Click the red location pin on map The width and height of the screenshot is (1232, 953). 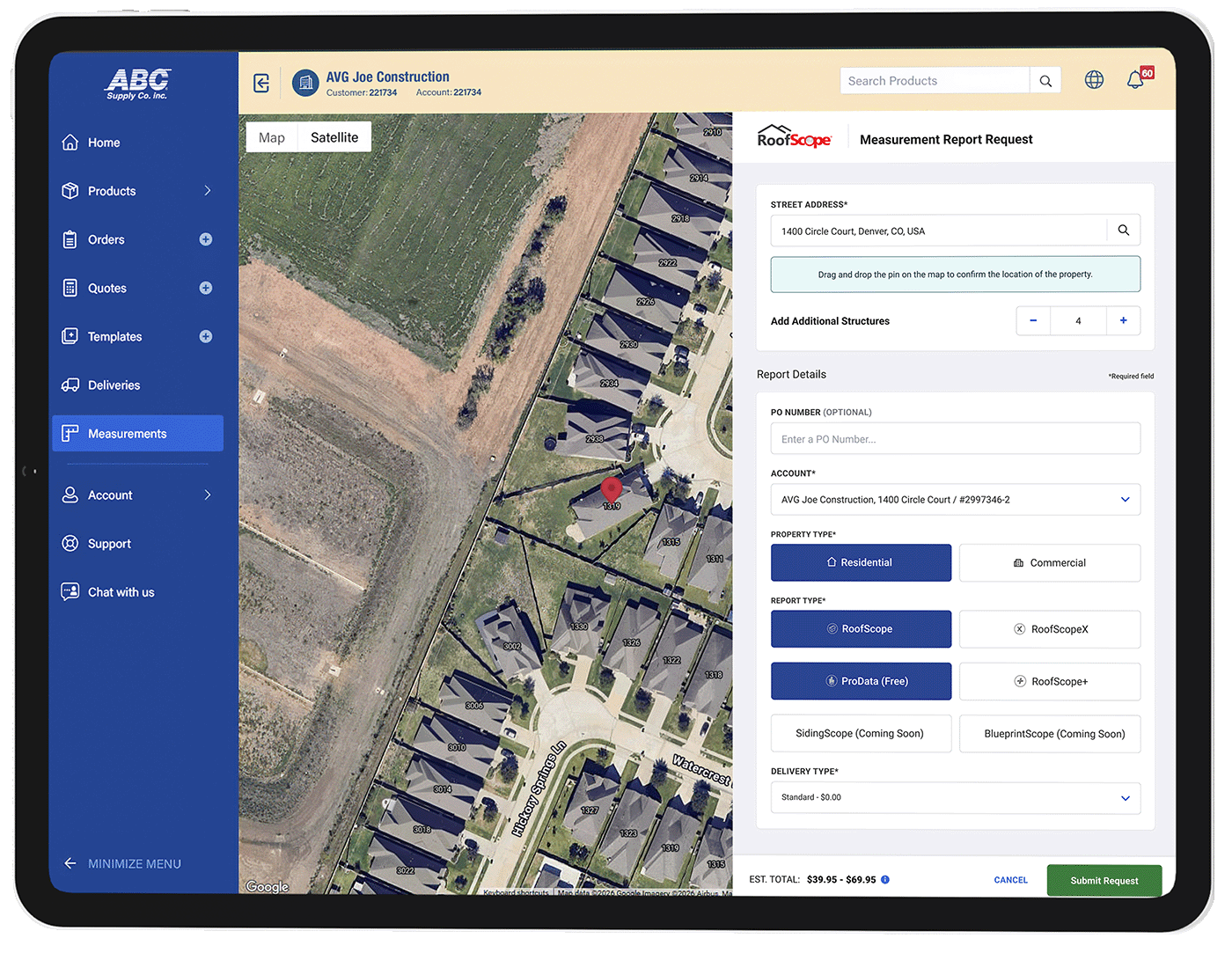coord(611,491)
